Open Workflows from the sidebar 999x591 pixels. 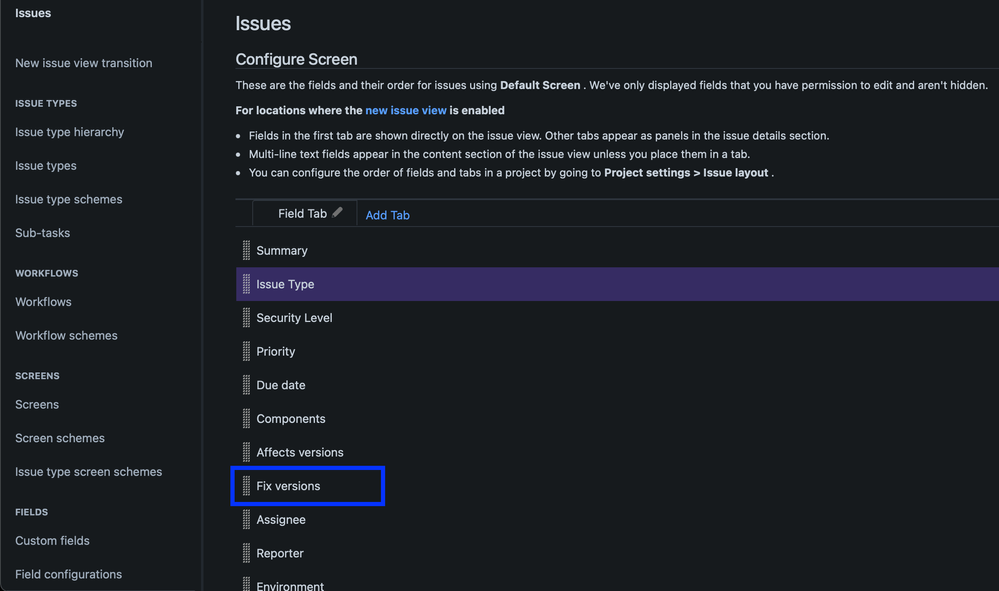pos(42,301)
